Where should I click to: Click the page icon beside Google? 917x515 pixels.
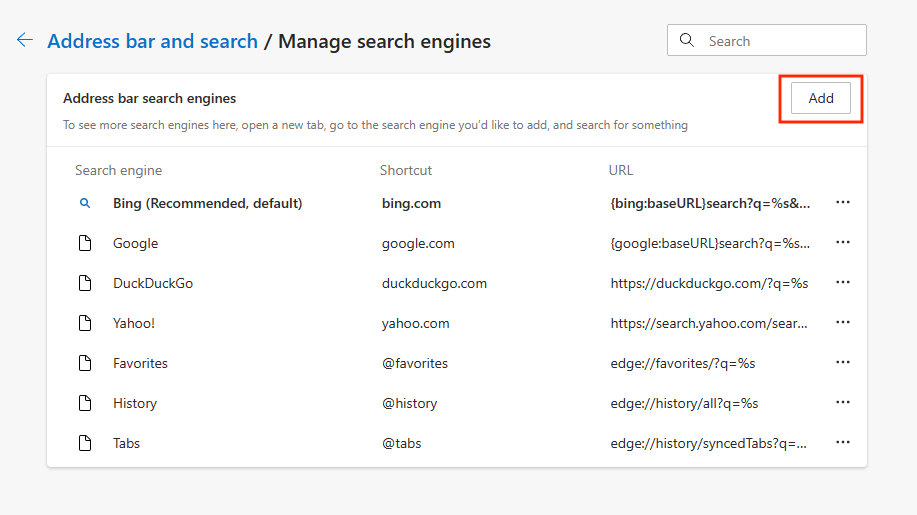click(x=85, y=243)
